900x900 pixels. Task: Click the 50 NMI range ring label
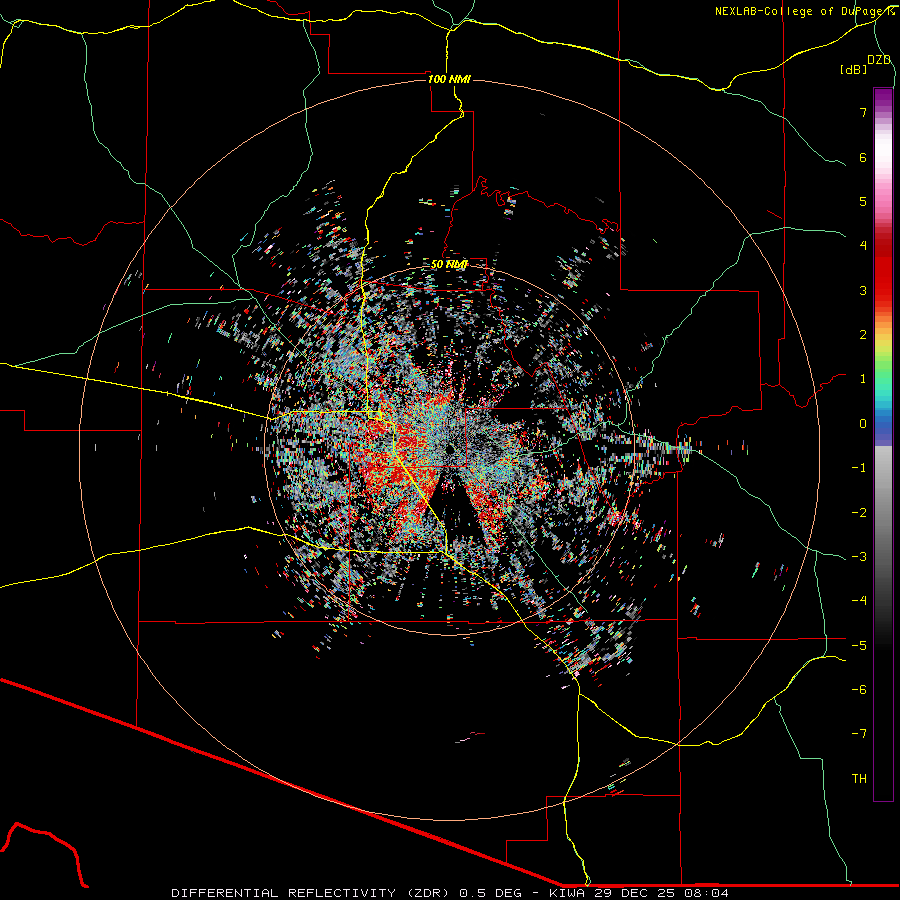449,264
